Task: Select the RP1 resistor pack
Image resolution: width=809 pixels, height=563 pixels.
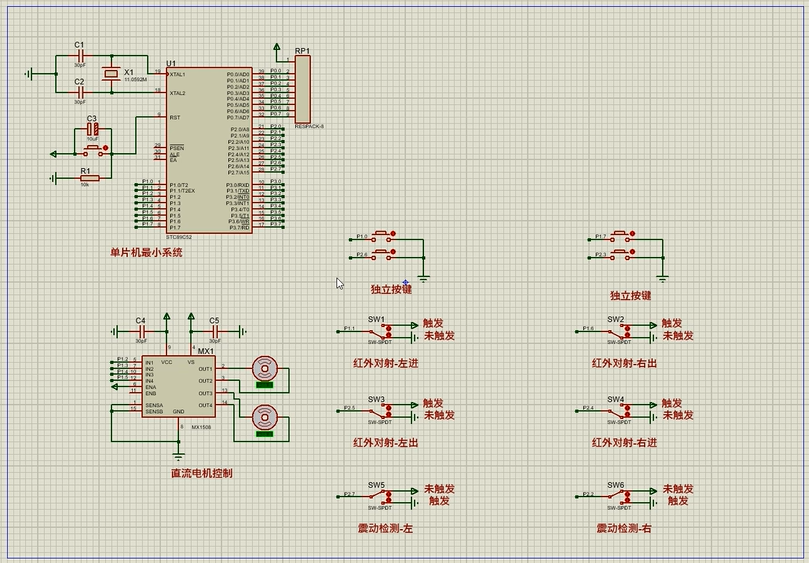Action: [x=302, y=90]
